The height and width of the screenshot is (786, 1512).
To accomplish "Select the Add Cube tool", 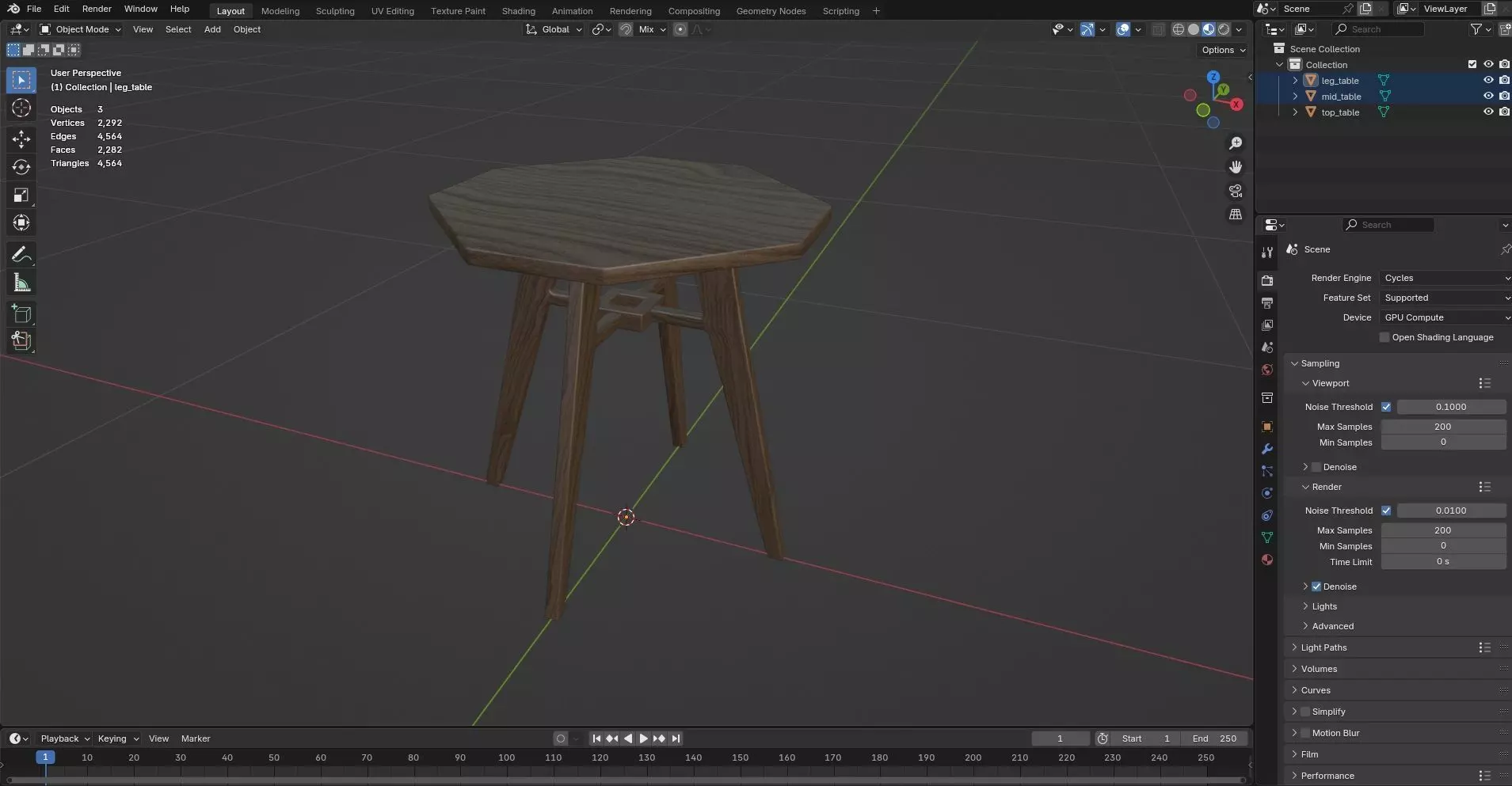I will pyautogui.click(x=21, y=314).
